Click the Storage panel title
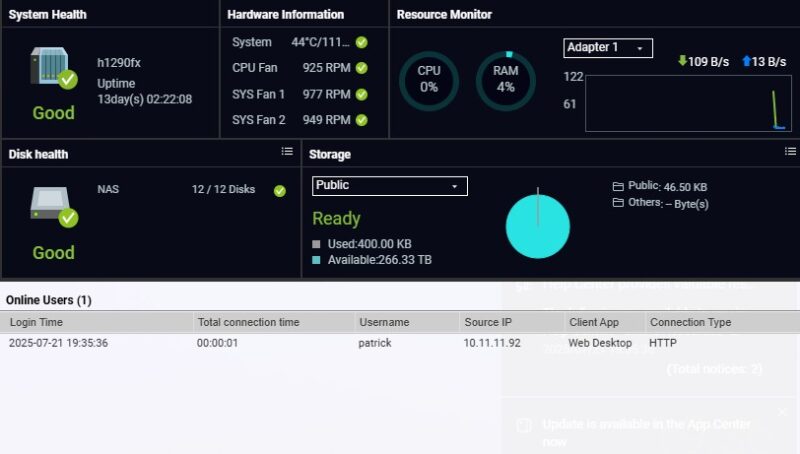The width and height of the screenshot is (800, 454). click(x=330, y=154)
